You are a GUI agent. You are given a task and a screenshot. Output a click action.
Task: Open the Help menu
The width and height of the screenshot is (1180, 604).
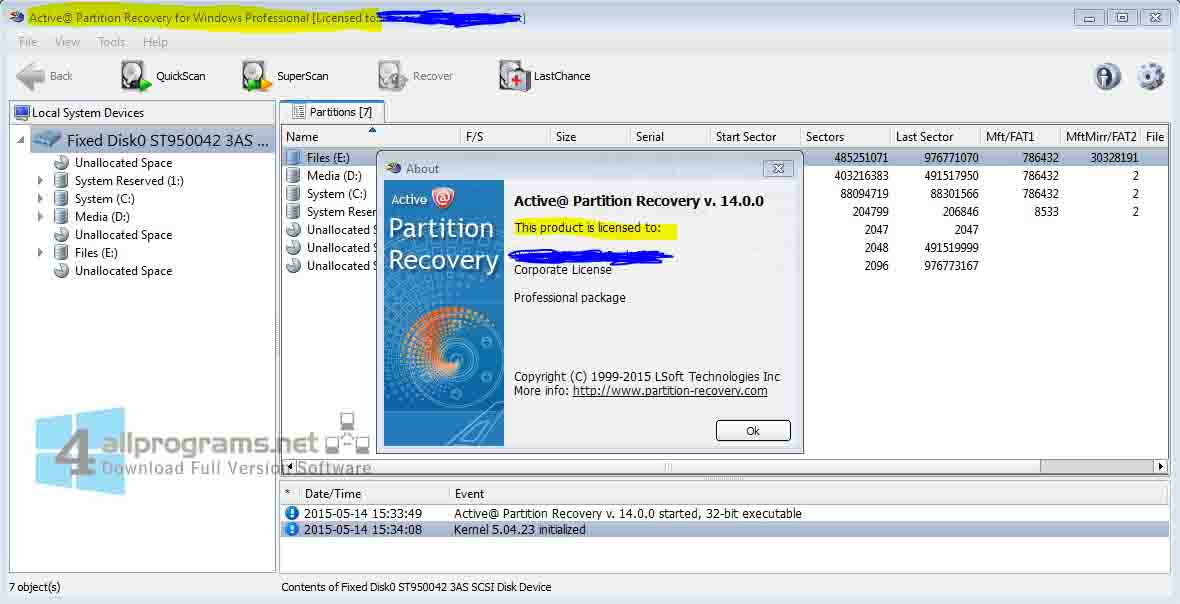(156, 42)
